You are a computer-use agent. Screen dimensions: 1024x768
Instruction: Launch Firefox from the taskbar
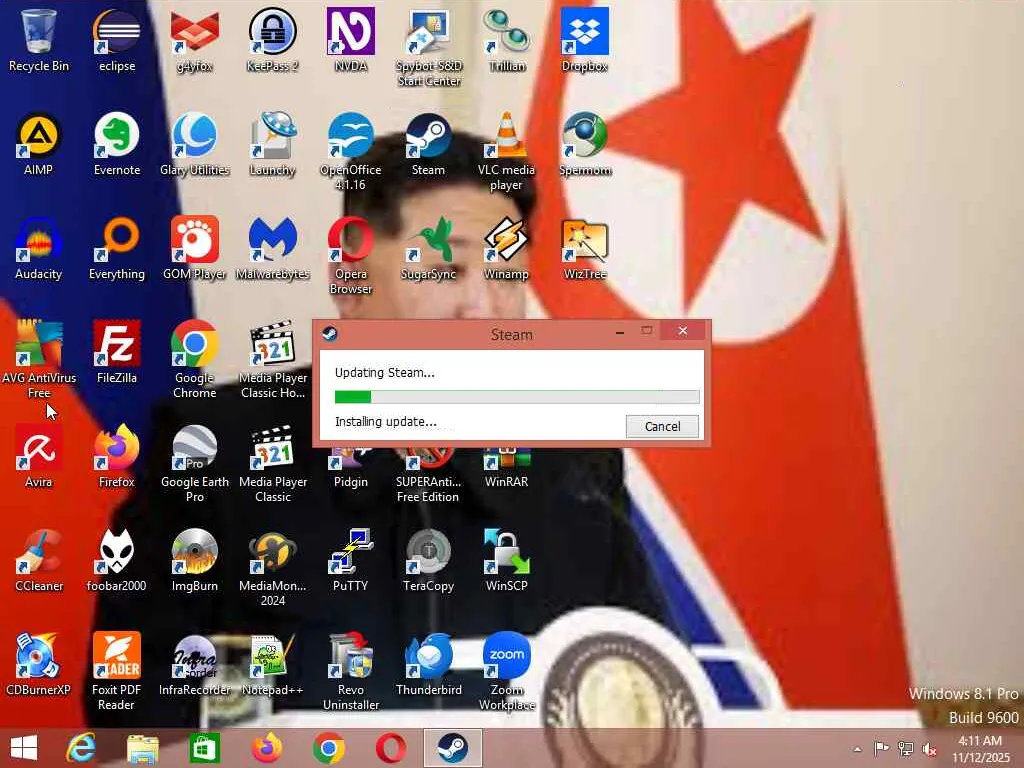click(x=267, y=748)
